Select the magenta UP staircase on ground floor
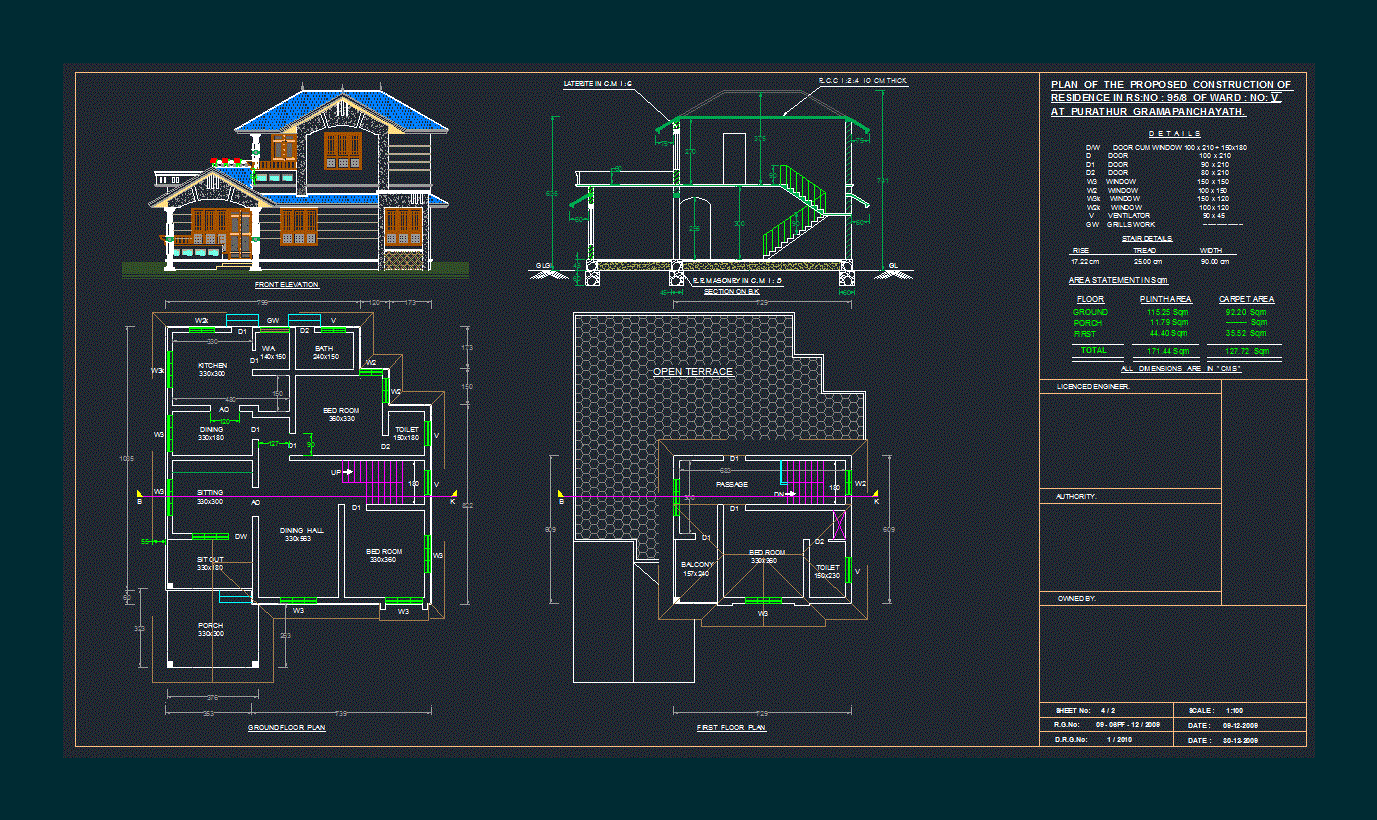This screenshot has height=820, width=1377. pyautogui.click(x=380, y=482)
